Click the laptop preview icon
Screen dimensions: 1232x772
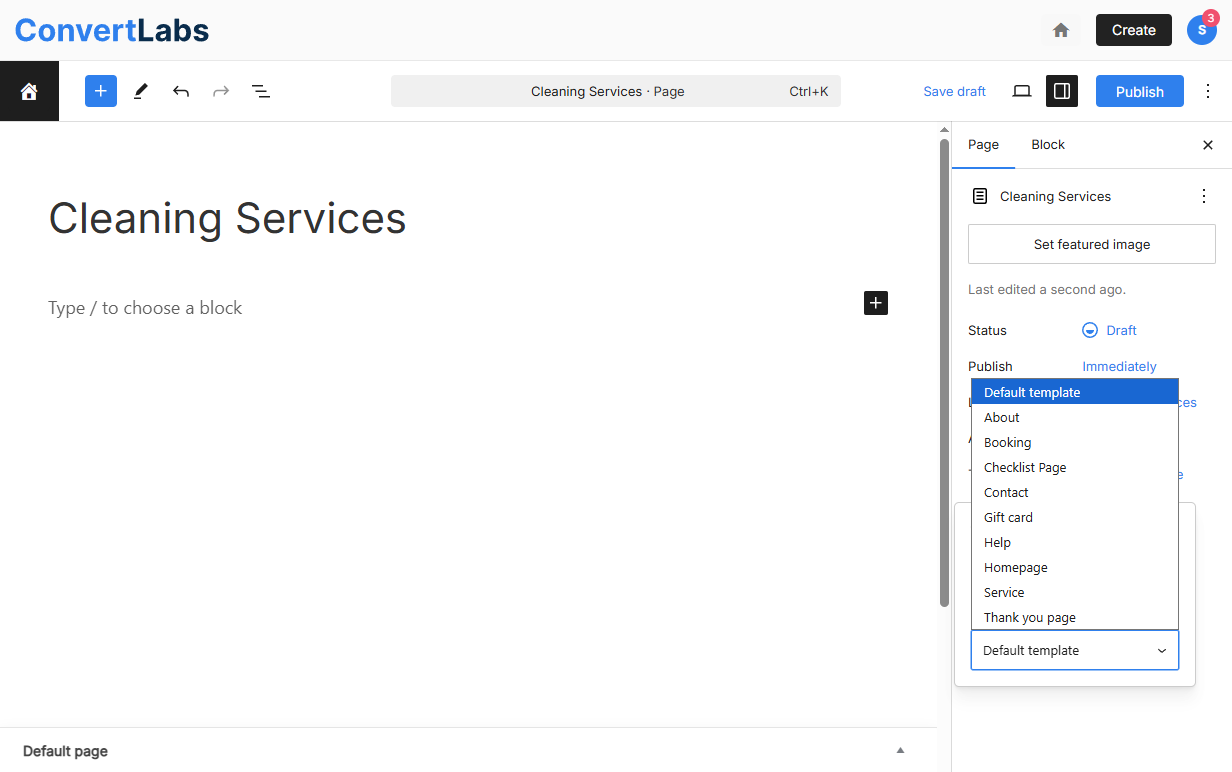(1021, 91)
